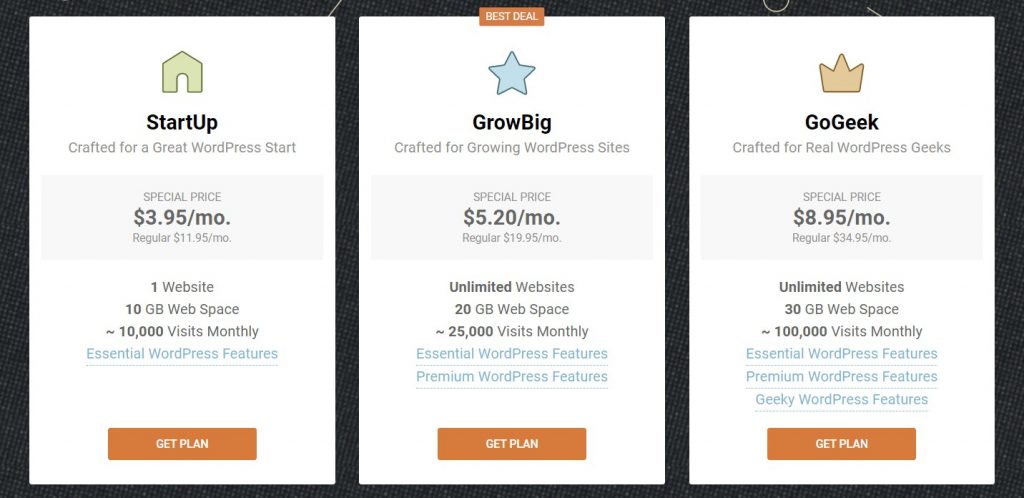The width and height of the screenshot is (1024, 498).
Task: Open GoGeek Premium WordPress Features link
Action: tap(841, 377)
